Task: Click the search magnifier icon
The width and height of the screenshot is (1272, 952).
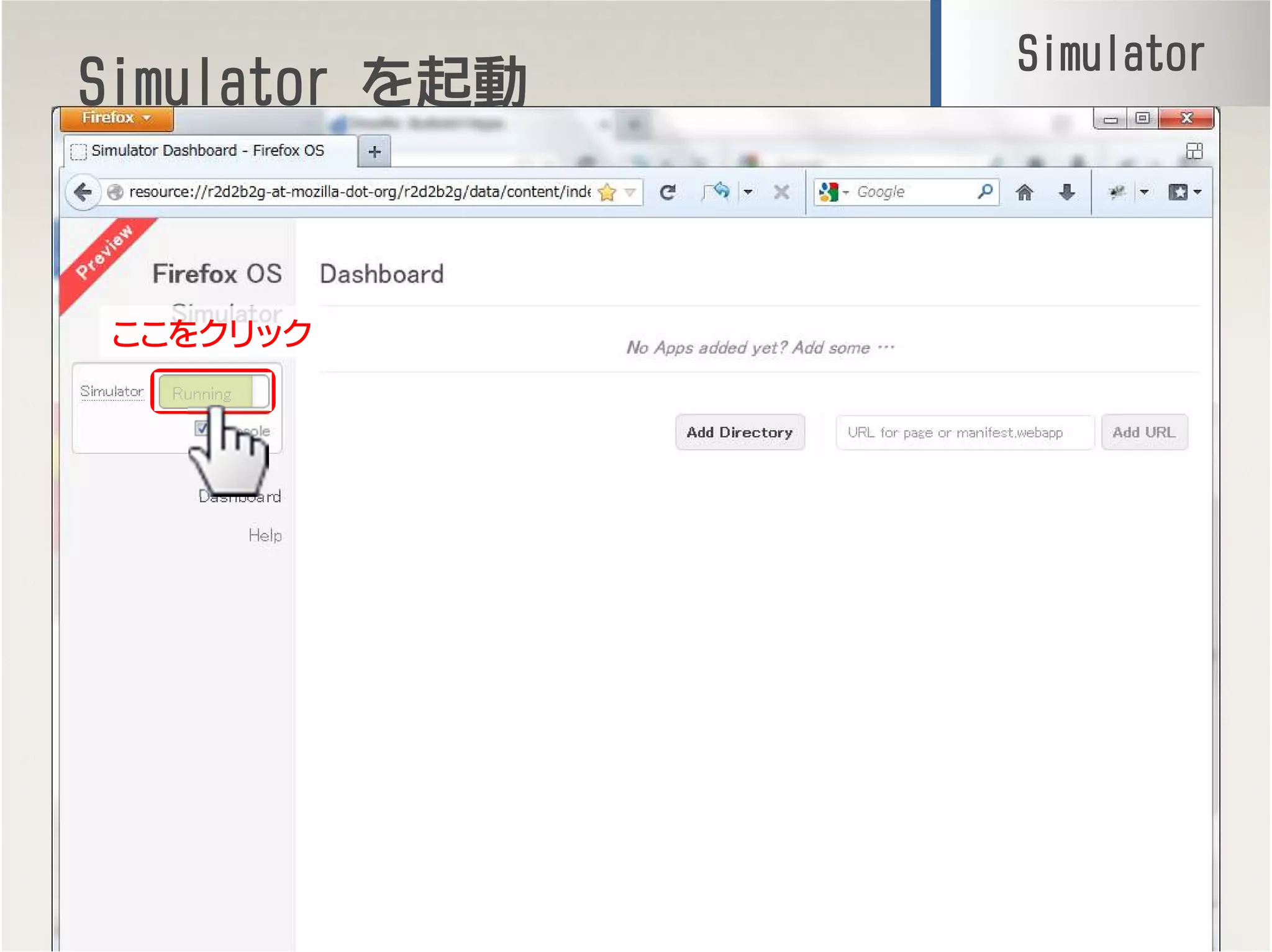Action: (x=985, y=191)
